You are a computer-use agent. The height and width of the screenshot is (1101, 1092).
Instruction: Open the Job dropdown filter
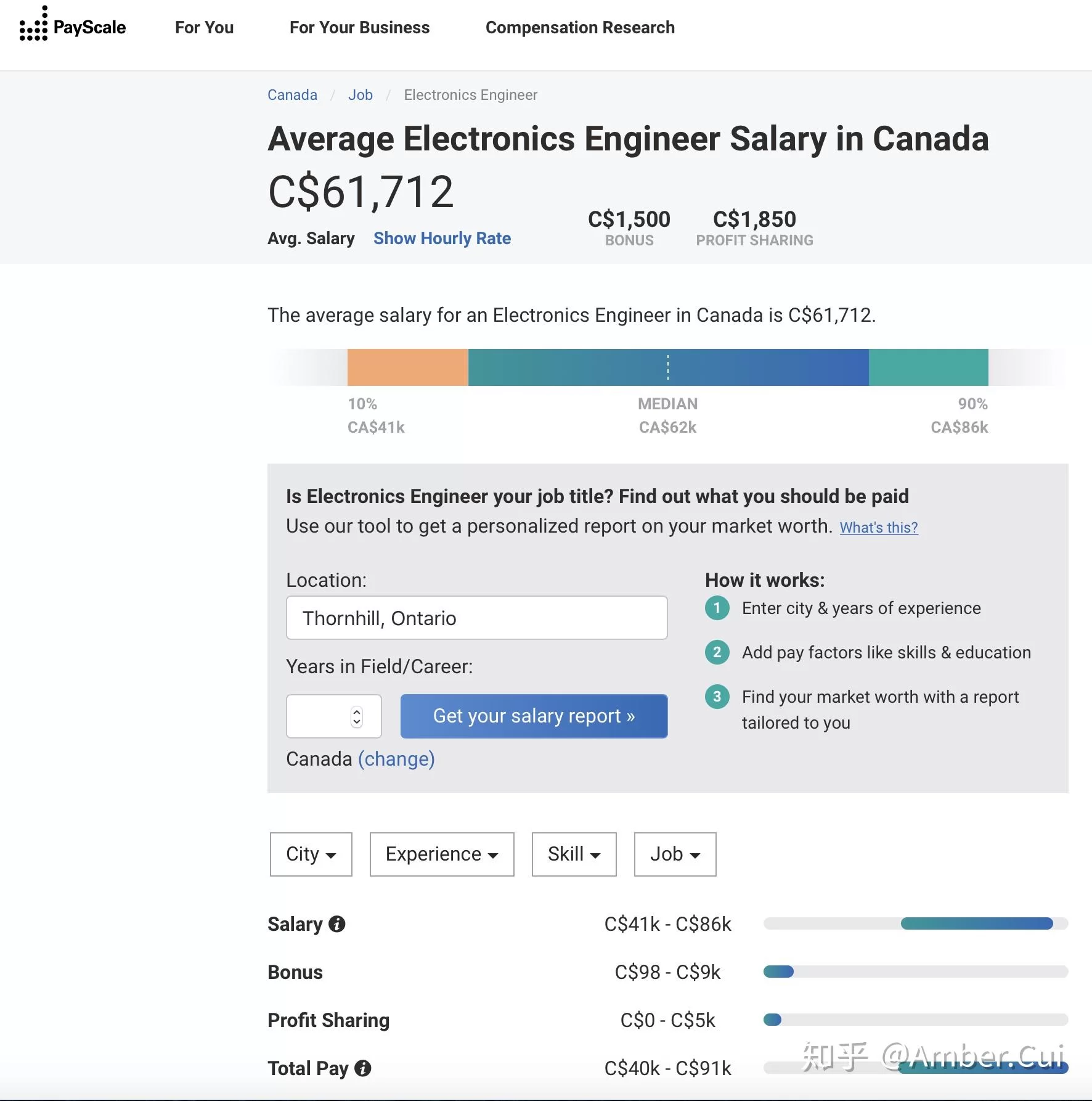pos(675,854)
